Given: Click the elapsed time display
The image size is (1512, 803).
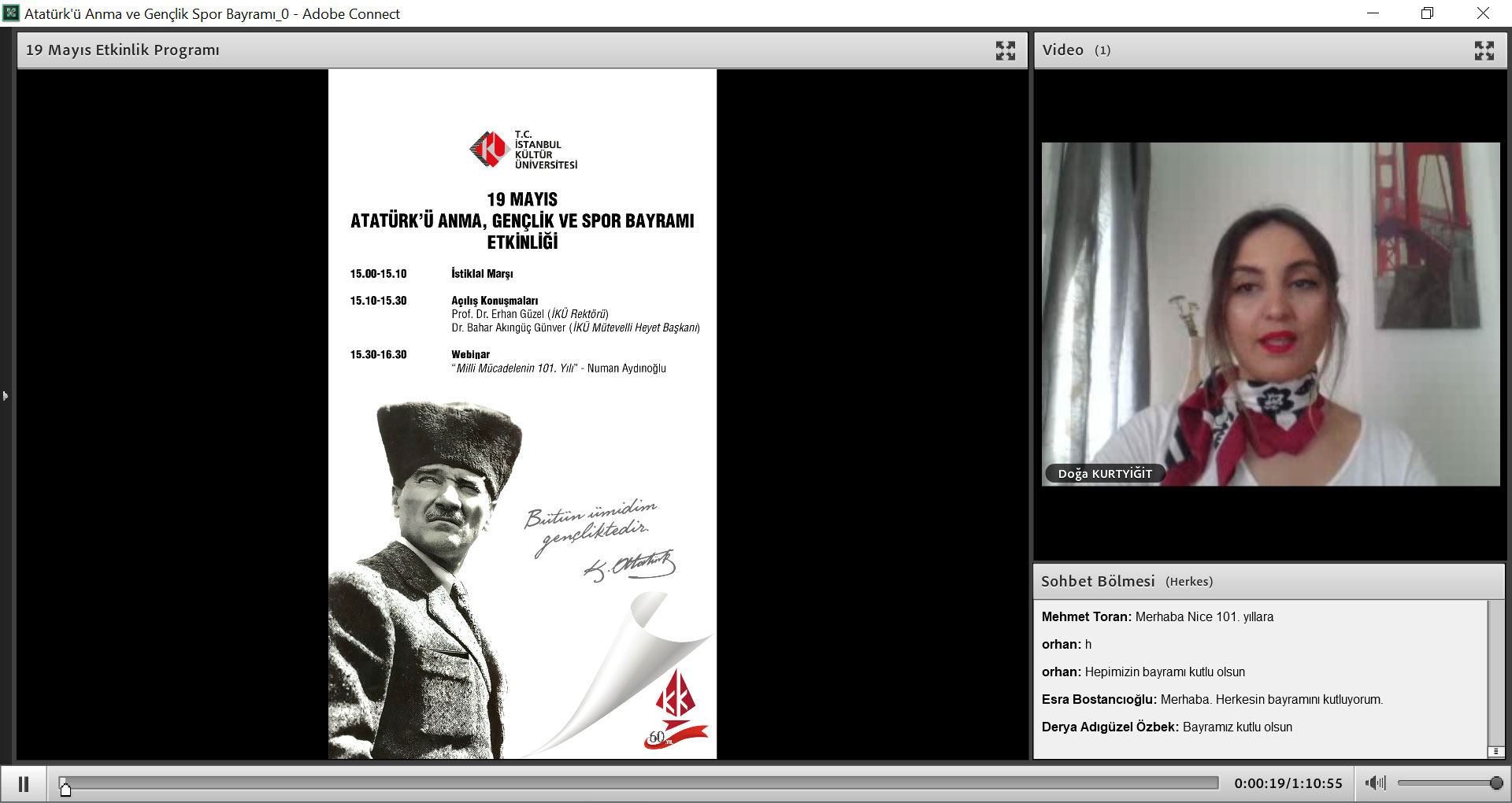Looking at the screenshot, I should 1288,783.
